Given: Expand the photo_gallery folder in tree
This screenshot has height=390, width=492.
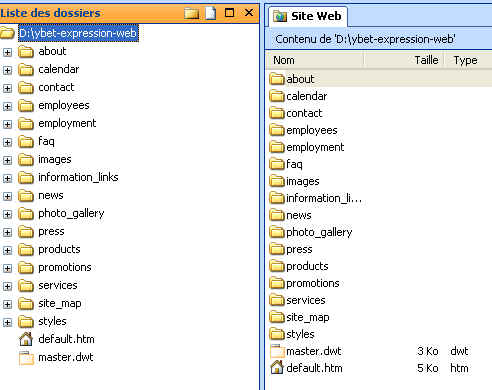Looking at the screenshot, I should (7, 214).
